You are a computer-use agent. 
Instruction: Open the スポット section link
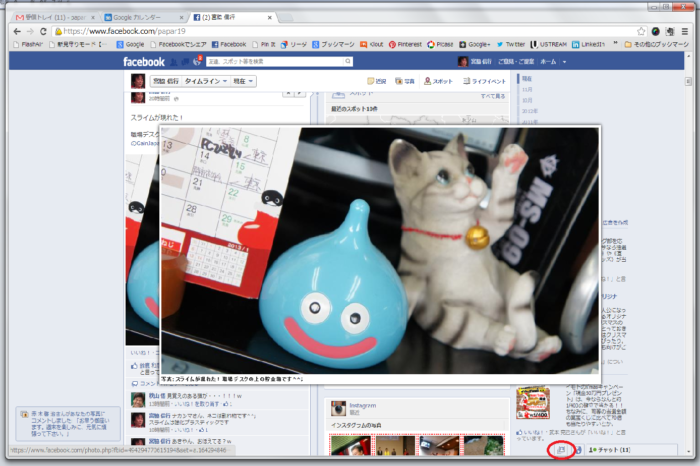(x=438, y=81)
